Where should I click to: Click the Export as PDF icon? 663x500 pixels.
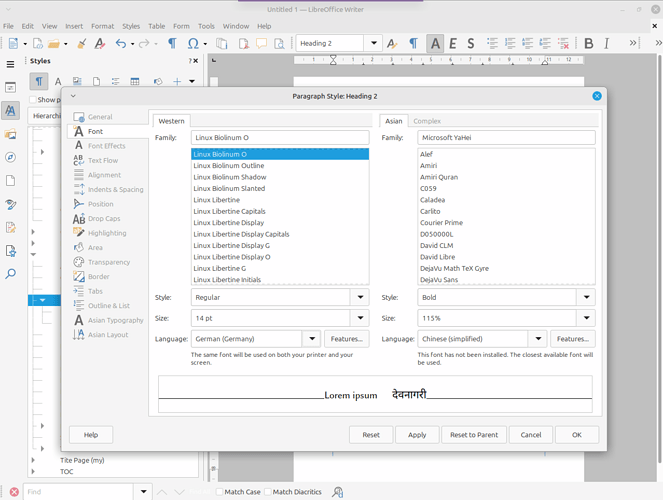pyautogui.click(x=244, y=44)
